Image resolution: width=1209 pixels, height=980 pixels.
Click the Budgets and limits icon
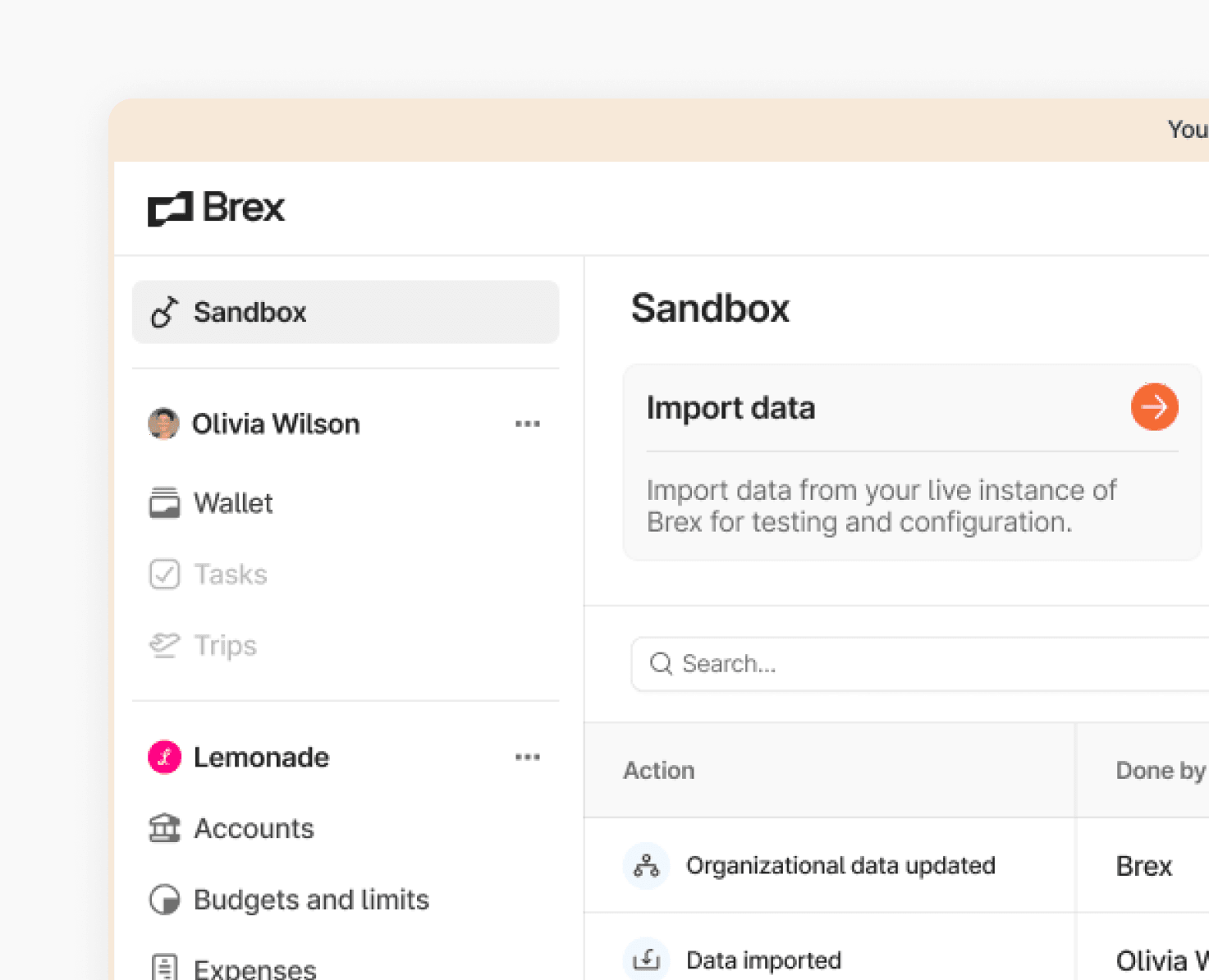pyautogui.click(x=165, y=900)
